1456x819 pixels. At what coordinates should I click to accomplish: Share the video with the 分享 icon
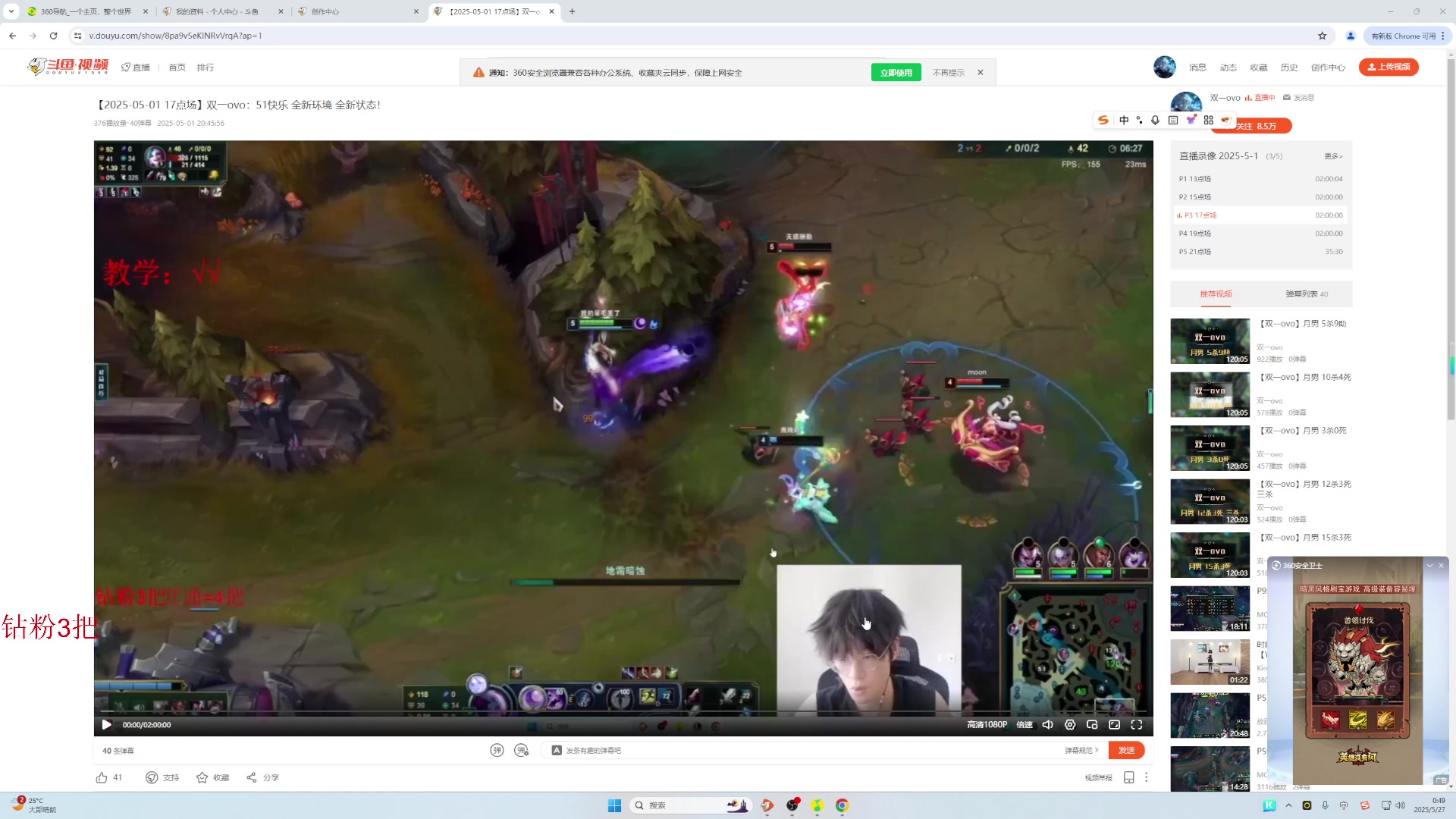[x=252, y=777]
